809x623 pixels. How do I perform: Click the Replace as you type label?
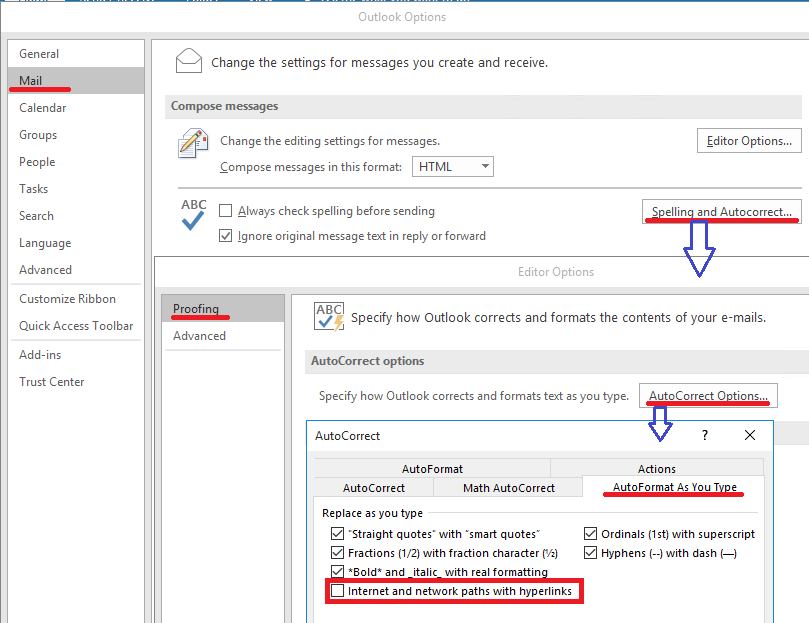pyautogui.click(x=373, y=513)
